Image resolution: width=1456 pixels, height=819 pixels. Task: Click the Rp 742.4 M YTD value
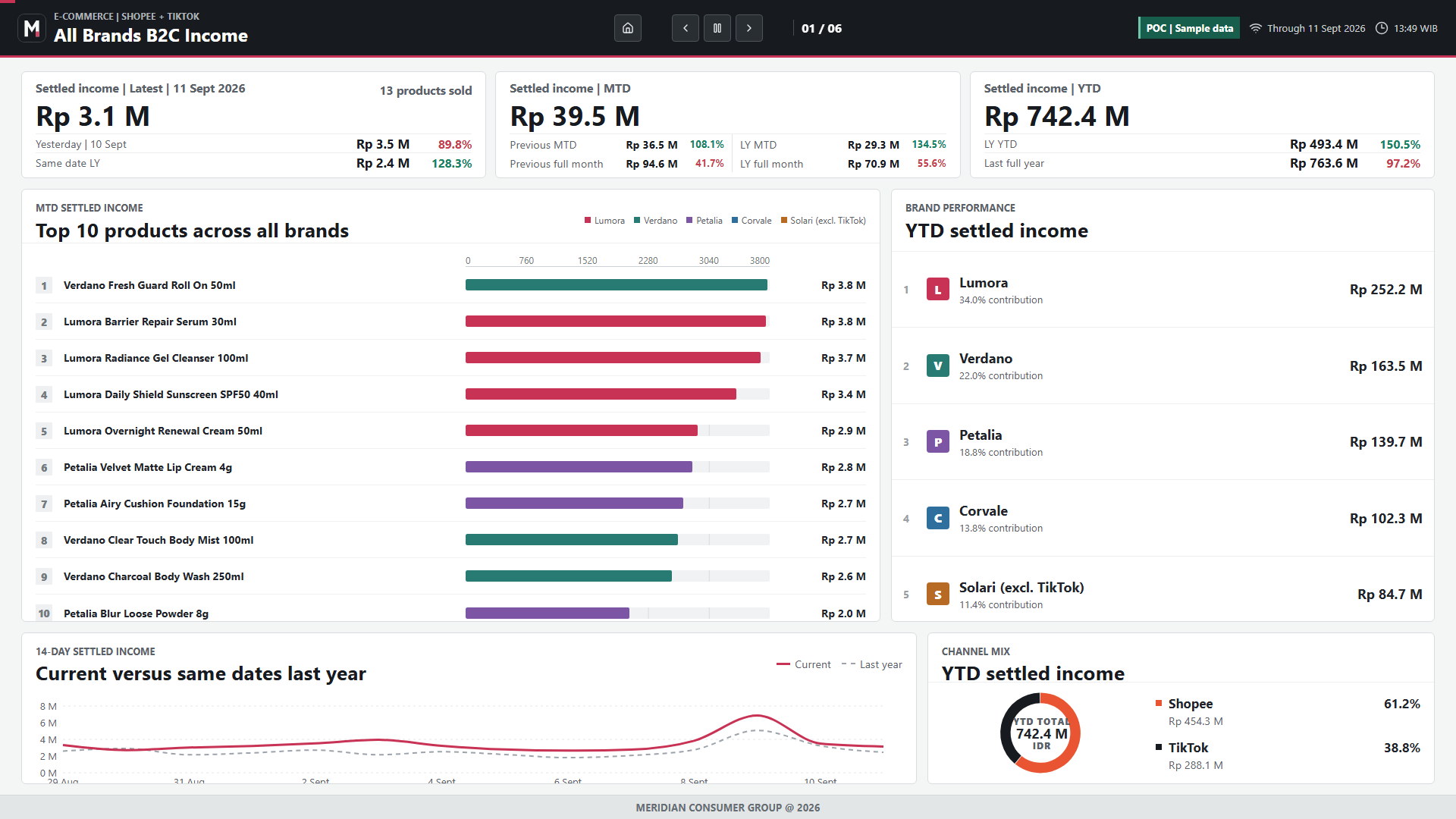coord(1057,117)
